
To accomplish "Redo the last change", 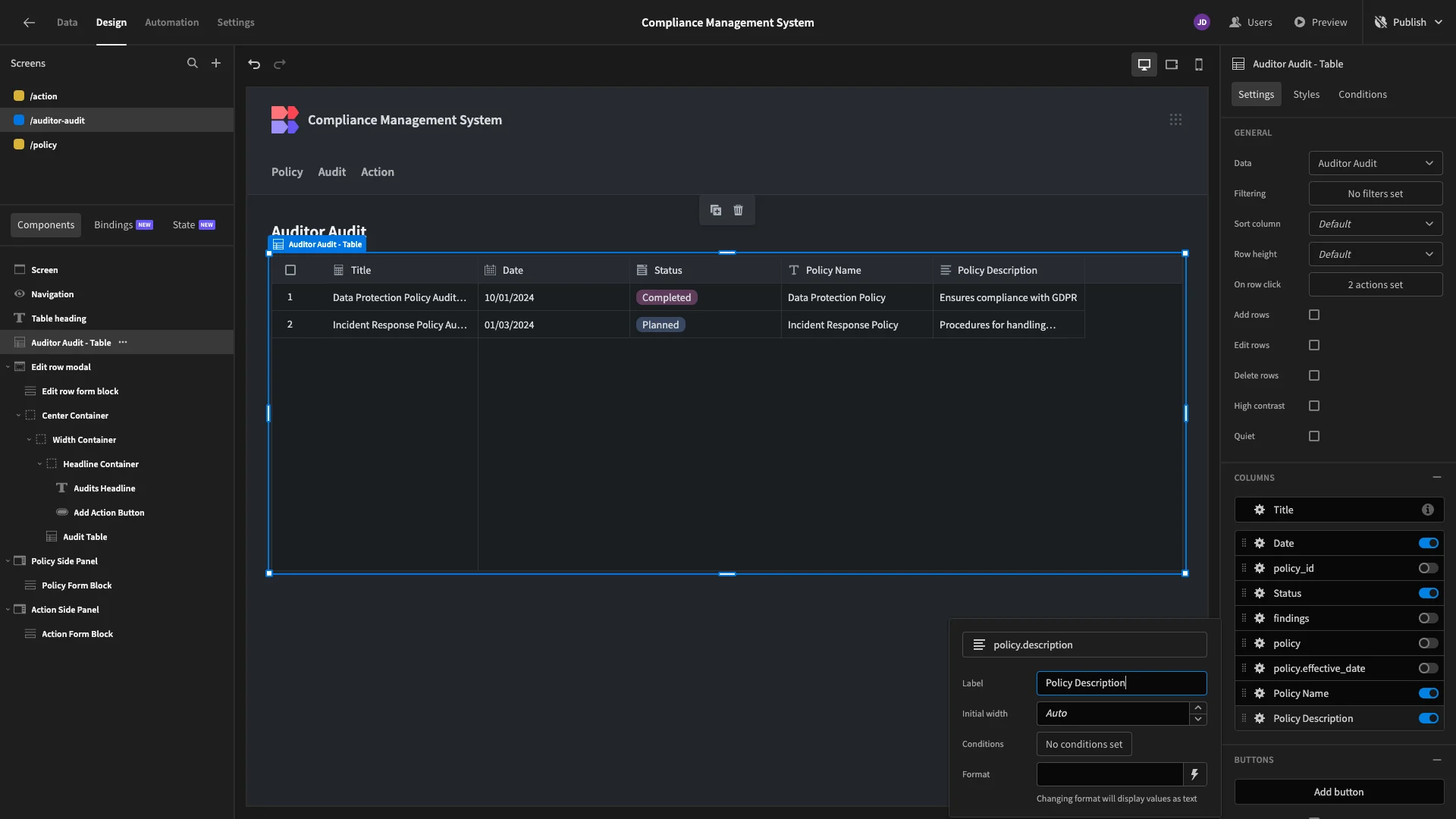I will pos(280,64).
